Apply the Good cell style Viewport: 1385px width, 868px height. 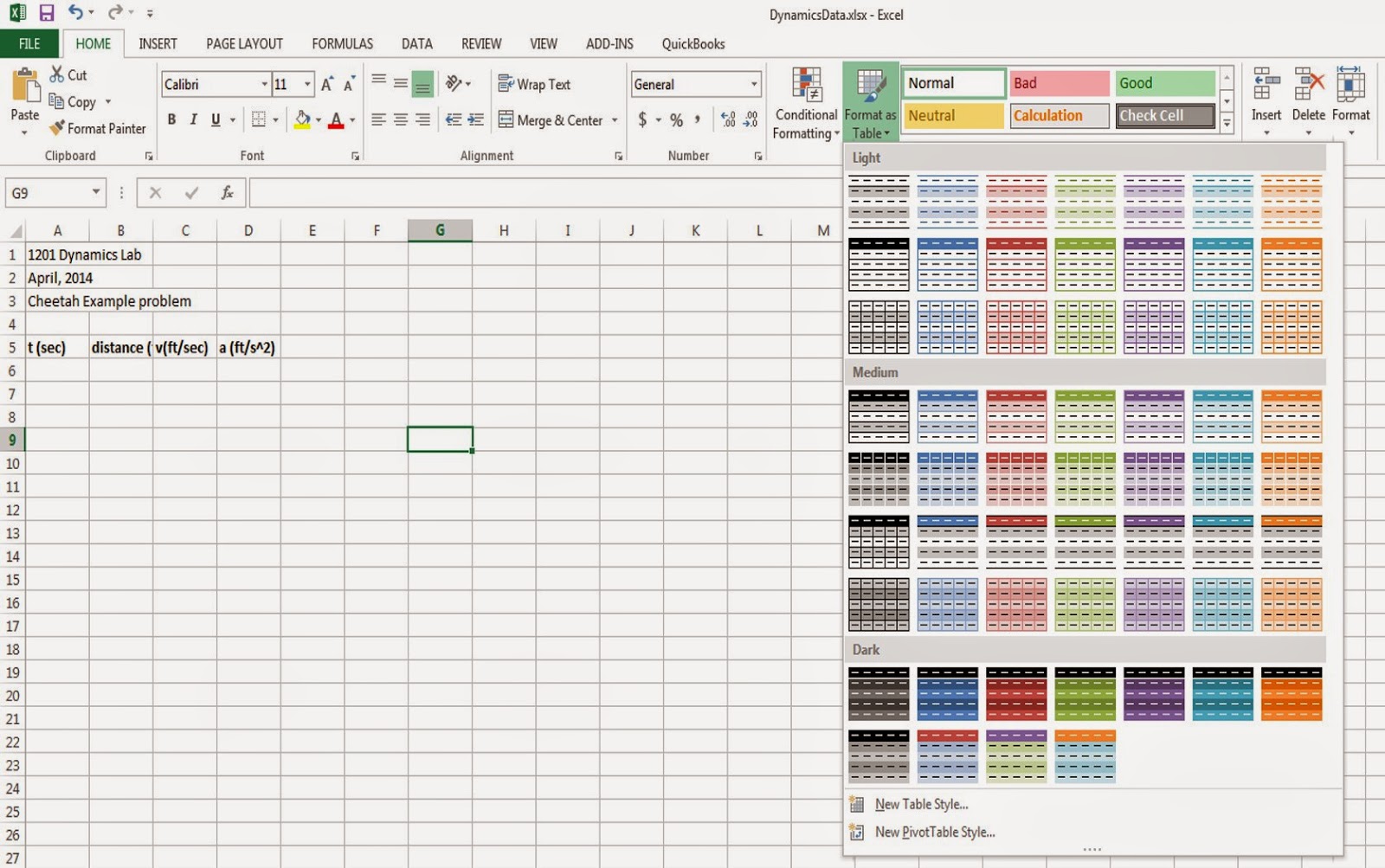tap(1163, 82)
